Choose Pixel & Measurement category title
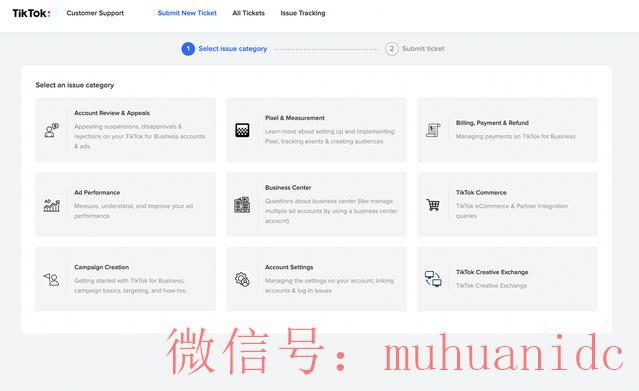The image size is (639, 391). 295,118
